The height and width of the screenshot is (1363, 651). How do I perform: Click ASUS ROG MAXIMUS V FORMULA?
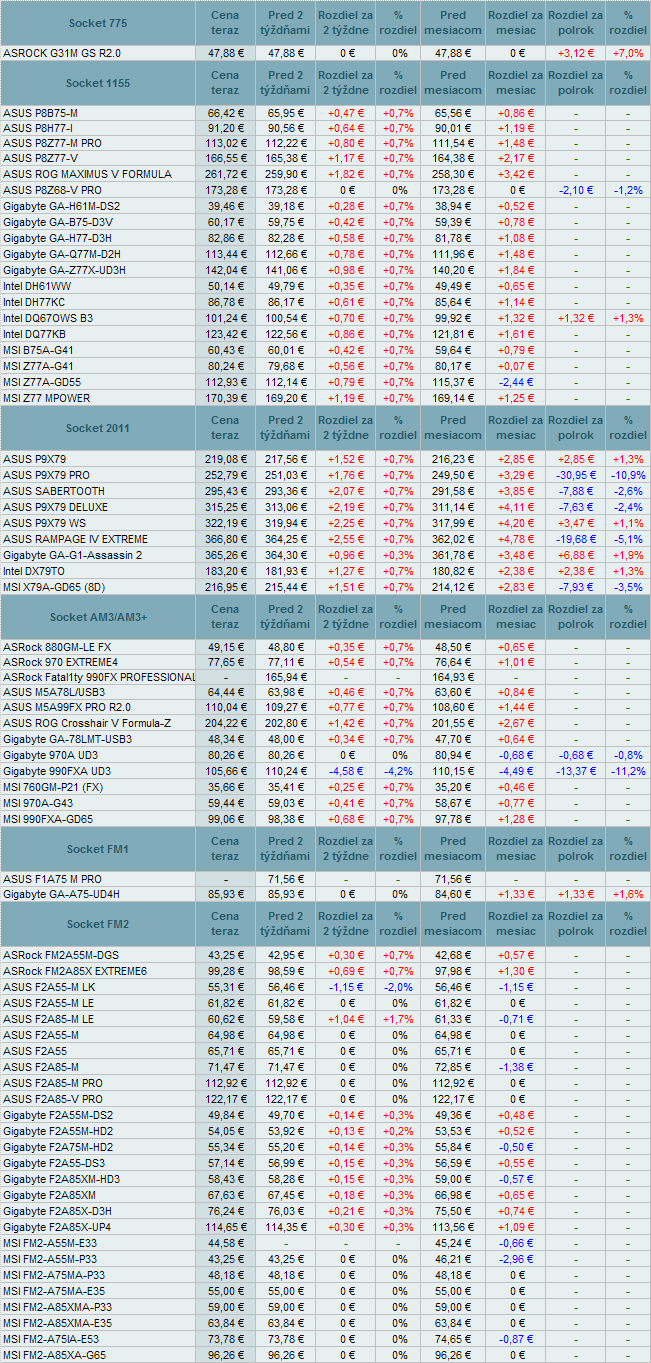(87, 174)
